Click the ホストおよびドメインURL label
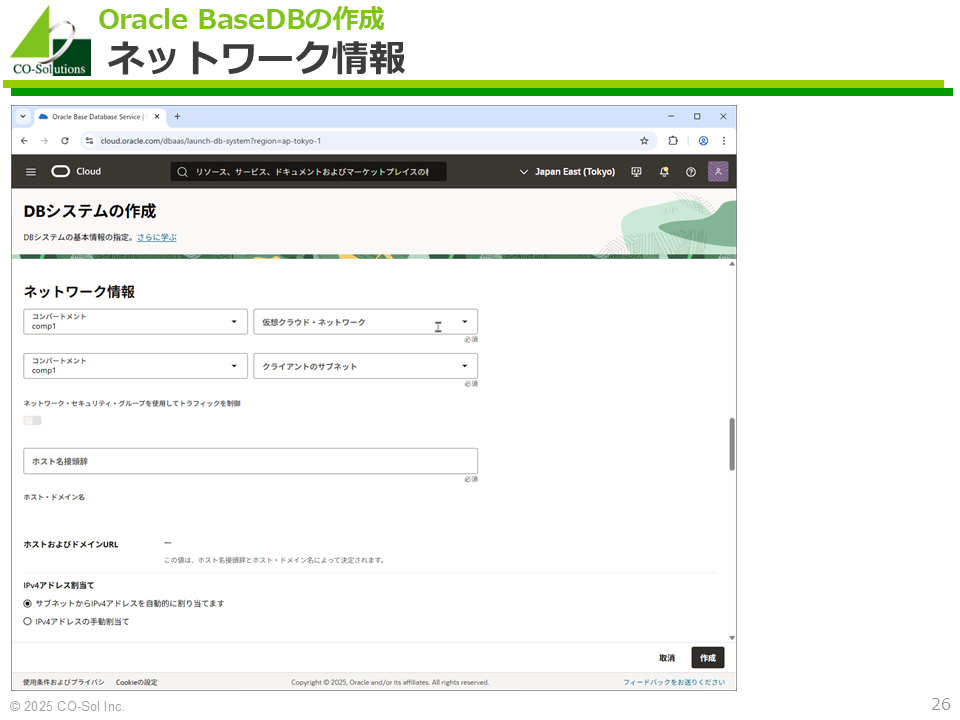Viewport: 960px width, 720px height. click(71, 544)
